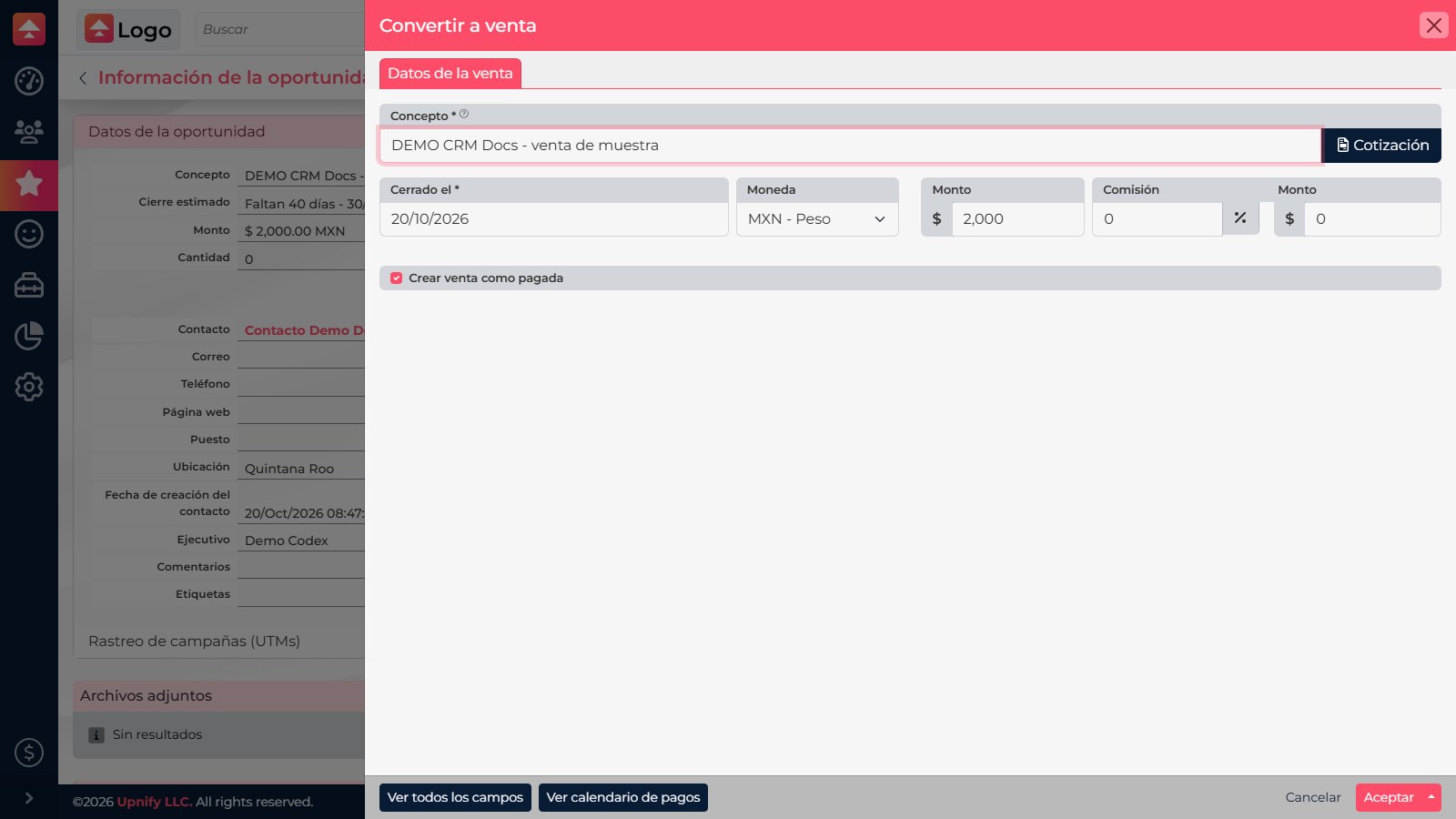The width and height of the screenshot is (1456, 819).
Task: Click the Cotización button
Action: [1381, 146]
